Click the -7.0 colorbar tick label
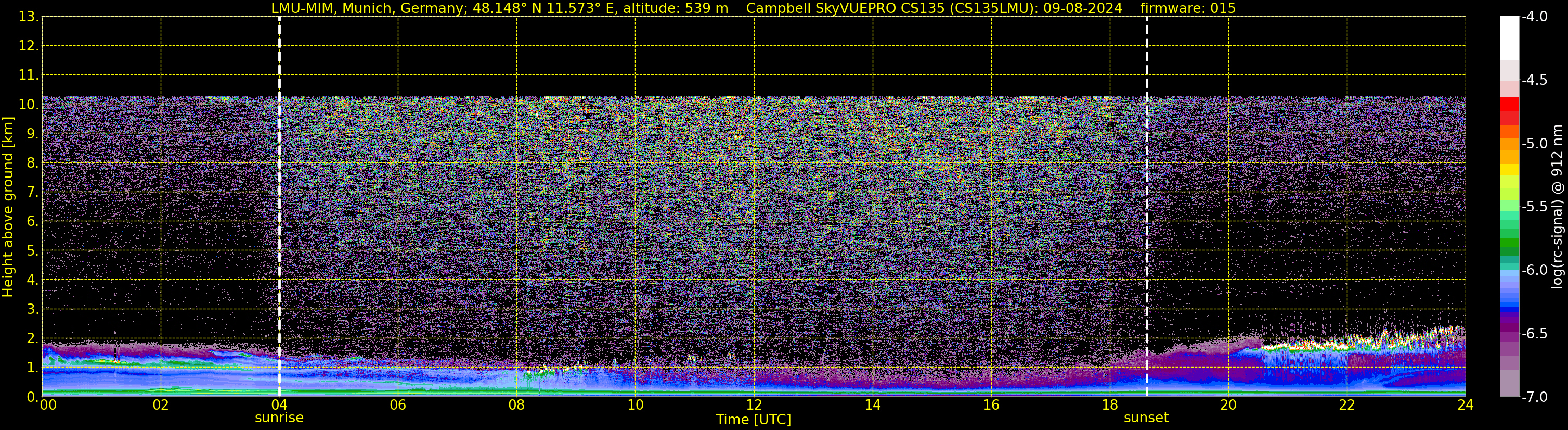Image resolution: width=1568 pixels, height=430 pixels. pos(1535,397)
